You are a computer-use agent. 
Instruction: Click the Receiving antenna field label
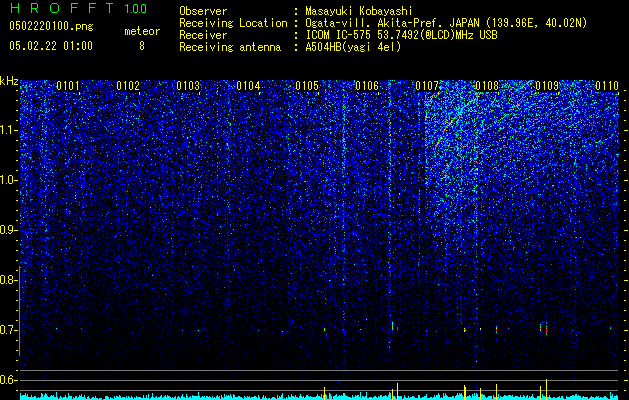click(230, 47)
